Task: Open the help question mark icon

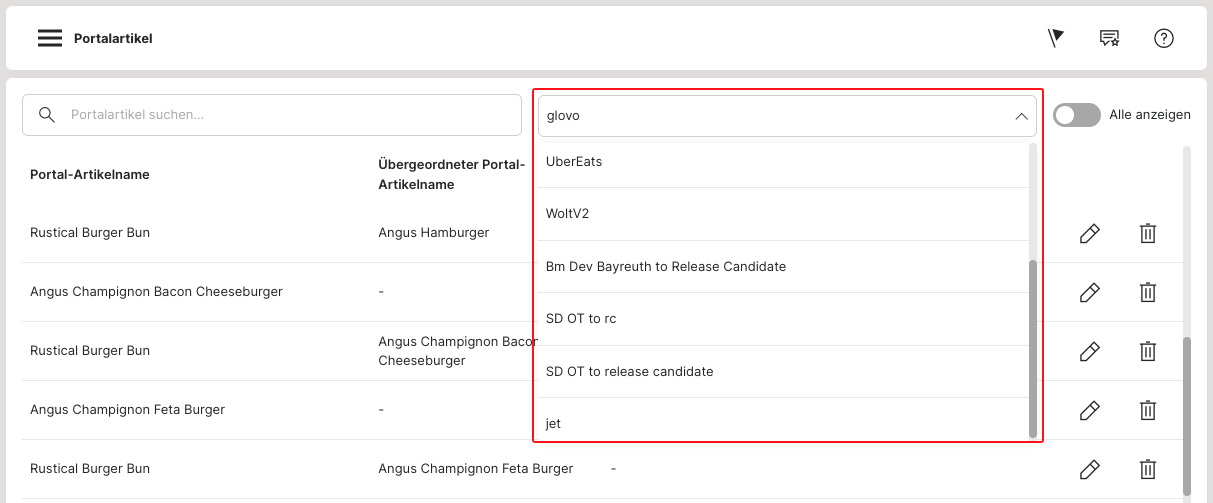Action: pos(1163,38)
